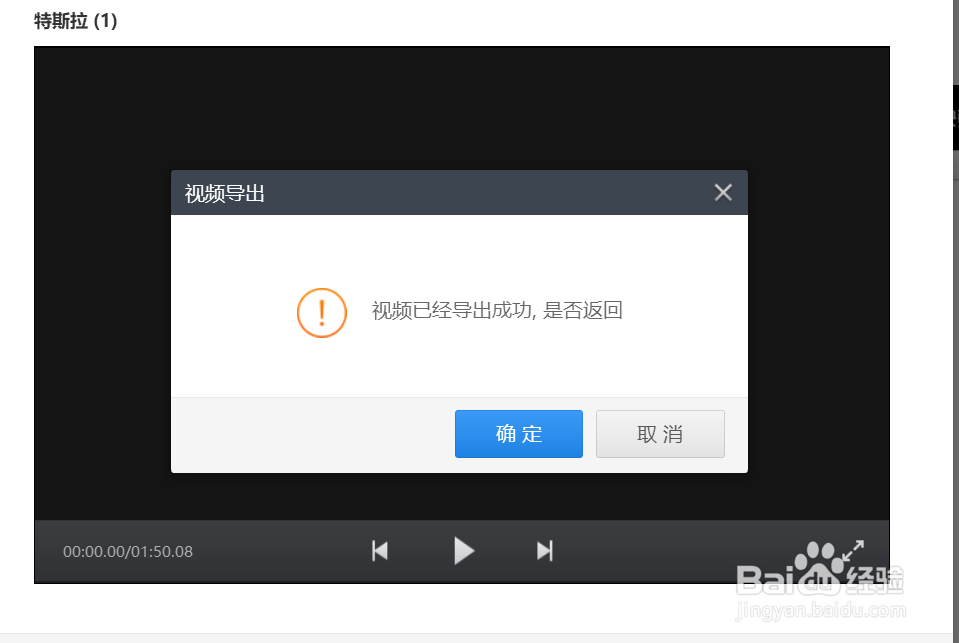
Task: Confirm export by clicking 确定
Action: pos(518,434)
